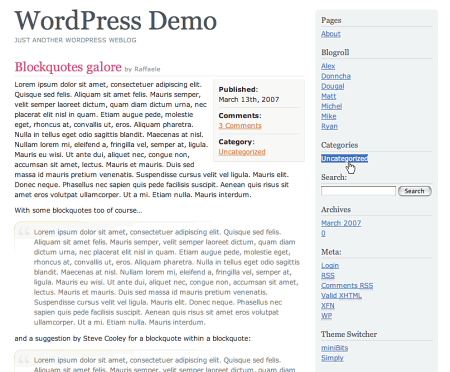Click the Steve Cooley suggestion sentence

132,338
